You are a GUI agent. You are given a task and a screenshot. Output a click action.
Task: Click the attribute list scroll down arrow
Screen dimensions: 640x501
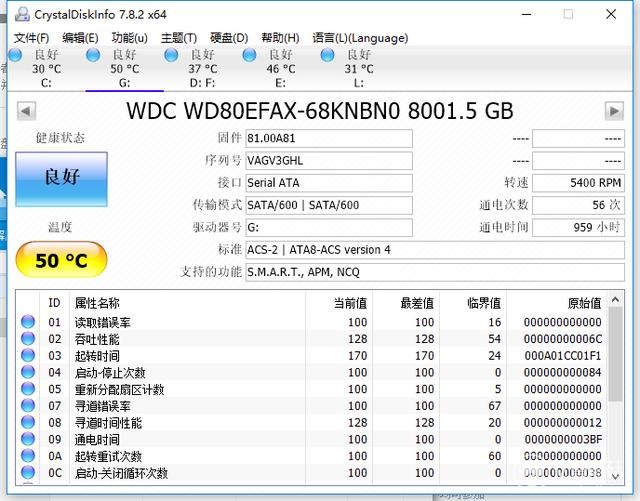(x=616, y=476)
